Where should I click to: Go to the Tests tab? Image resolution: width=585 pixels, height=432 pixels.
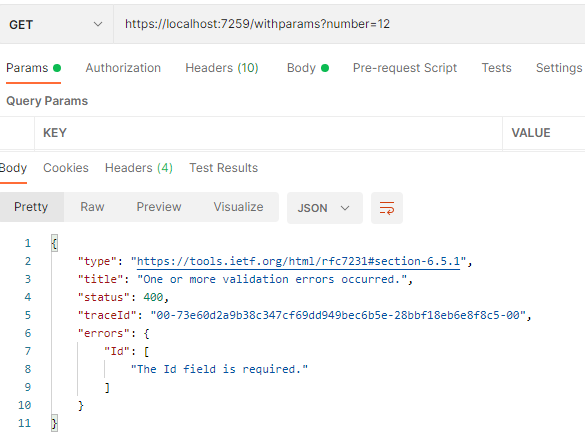[496, 68]
